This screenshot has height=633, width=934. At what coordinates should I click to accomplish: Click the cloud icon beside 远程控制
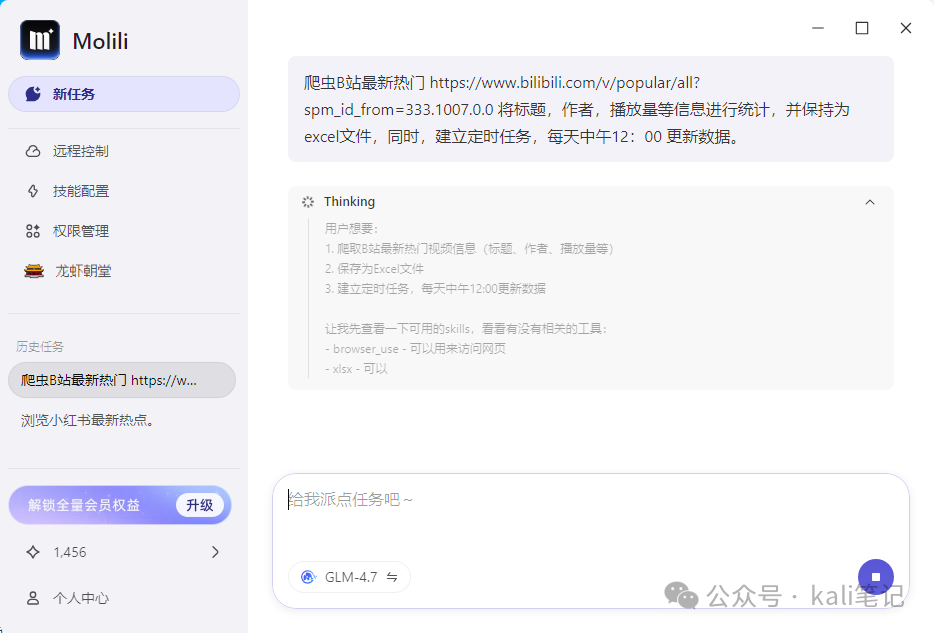(33, 151)
